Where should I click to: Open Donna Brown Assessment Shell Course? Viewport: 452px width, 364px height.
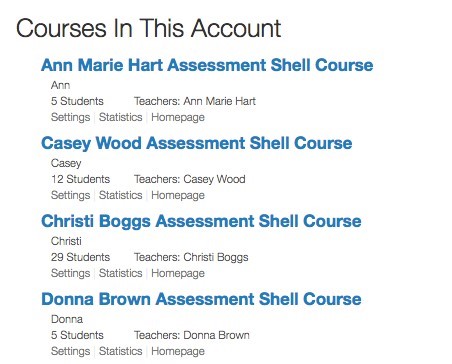tap(201, 299)
